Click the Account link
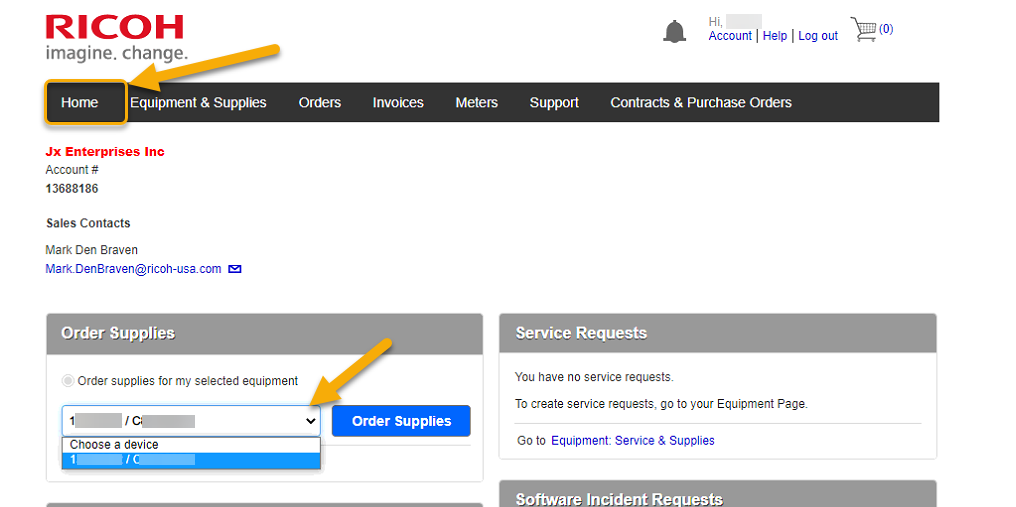The image size is (1016, 507). pos(730,36)
